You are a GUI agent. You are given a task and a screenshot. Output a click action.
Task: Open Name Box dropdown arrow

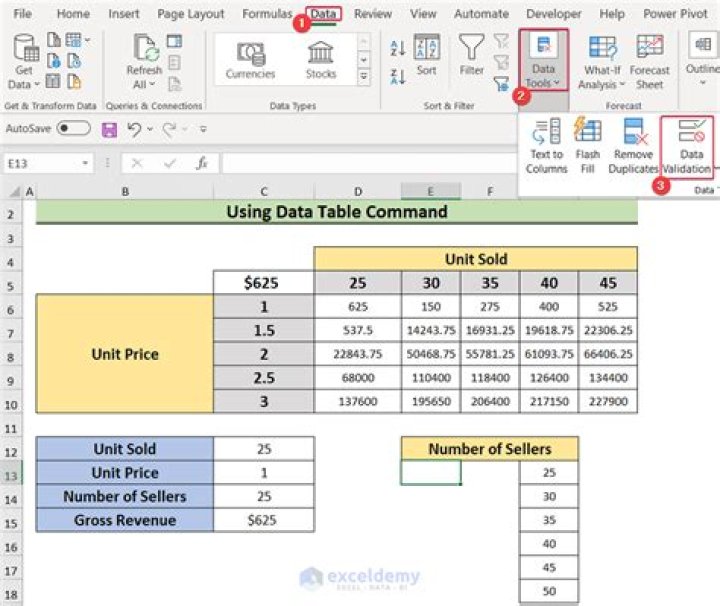click(85, 163)
